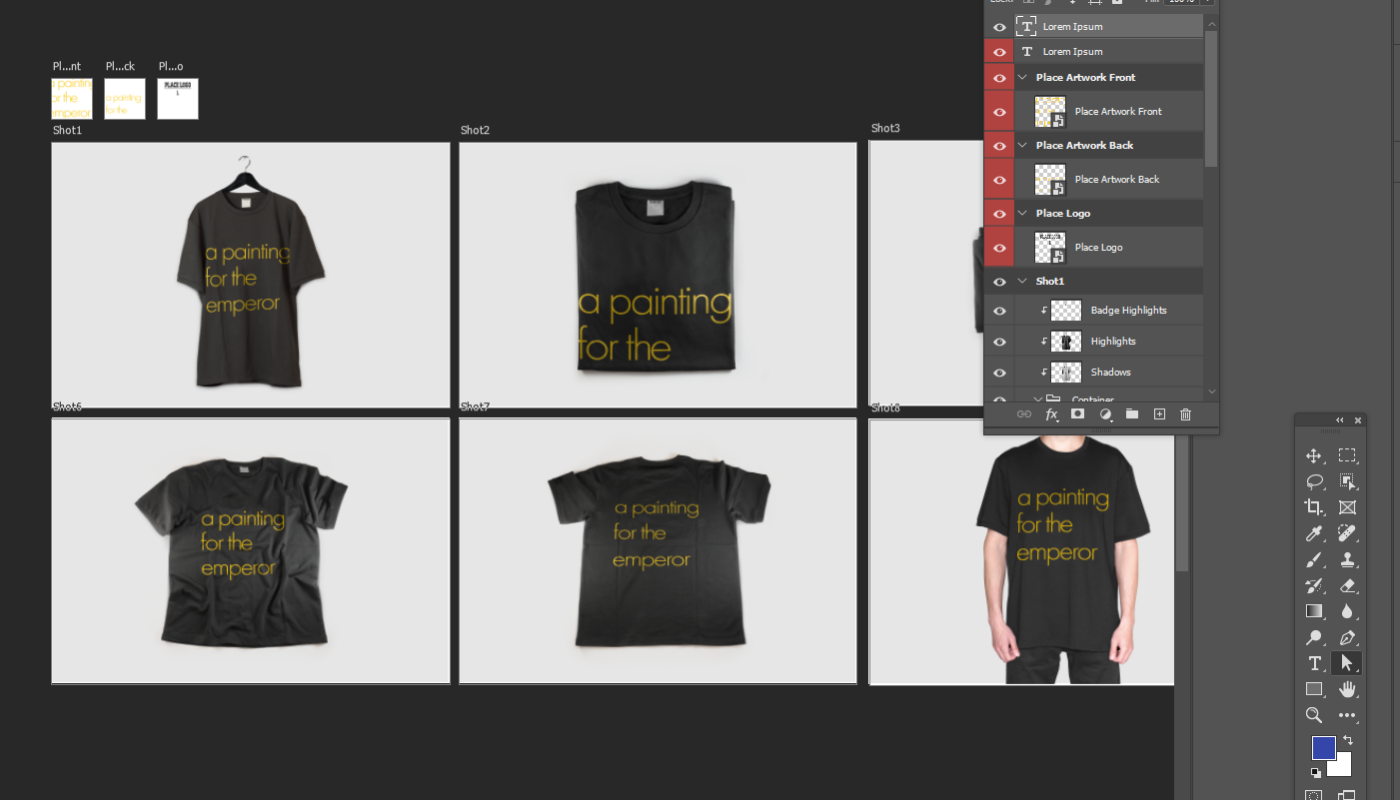Screen dimensions: 1400x800
Task: Delete layer using the trash icon
Action: [1185, 414]
